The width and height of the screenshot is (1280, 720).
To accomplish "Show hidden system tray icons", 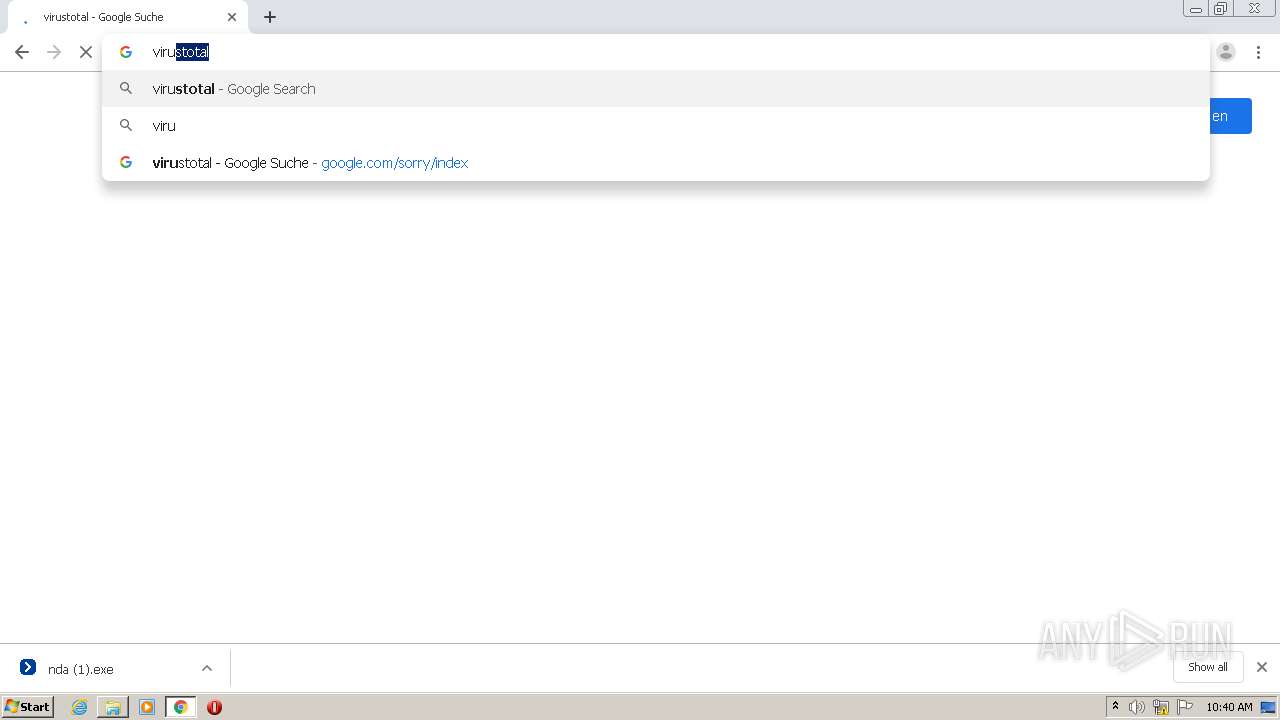I will (1116, 707).
